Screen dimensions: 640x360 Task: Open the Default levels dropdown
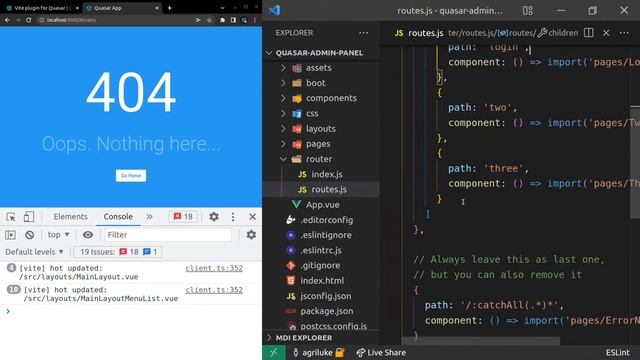34,252
